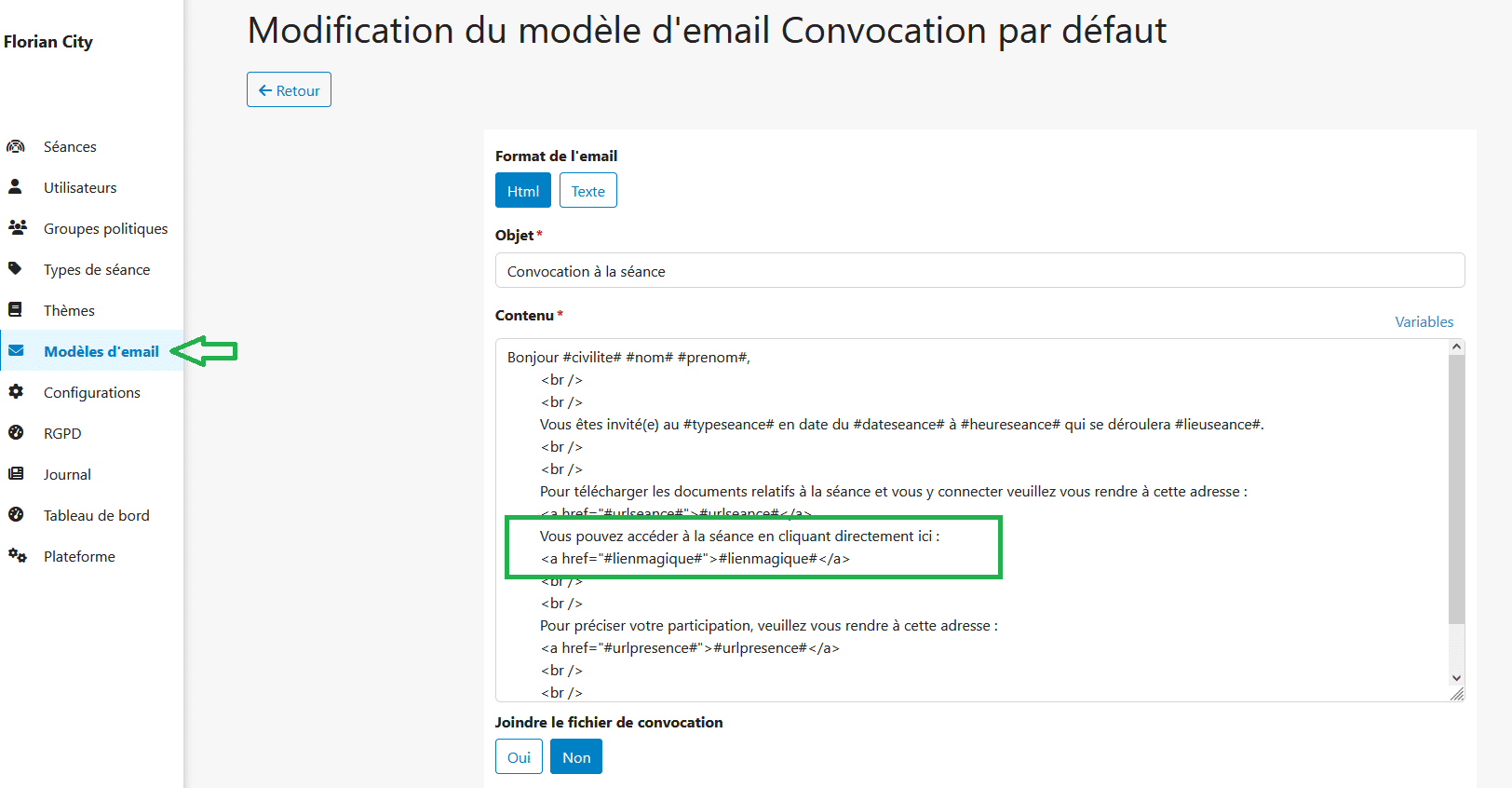The image size is (1512, 788).
Task: Open the Variables link
Action: pyautogui.click(x=1424, y=321)
